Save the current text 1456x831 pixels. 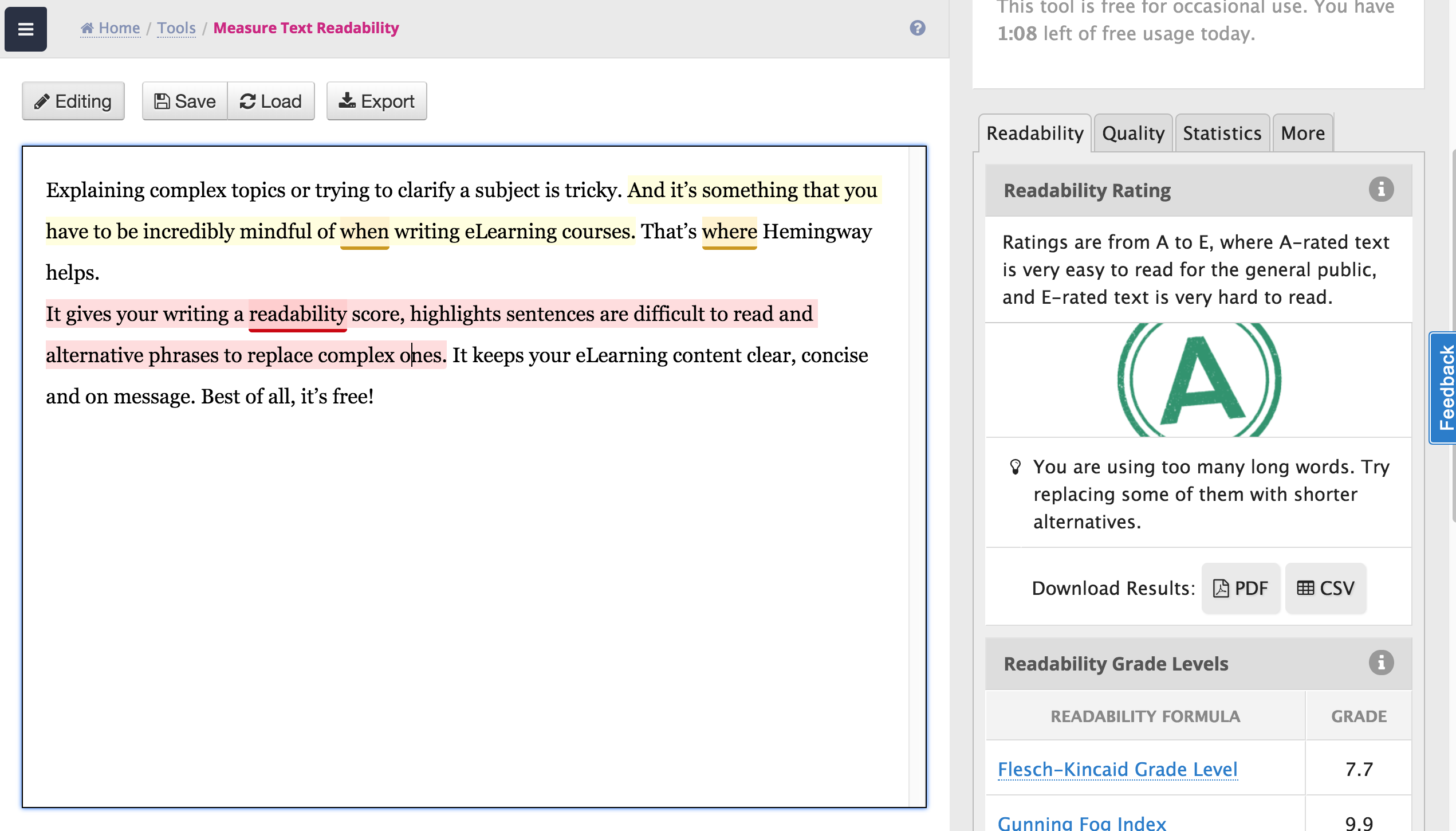[185, 101]
